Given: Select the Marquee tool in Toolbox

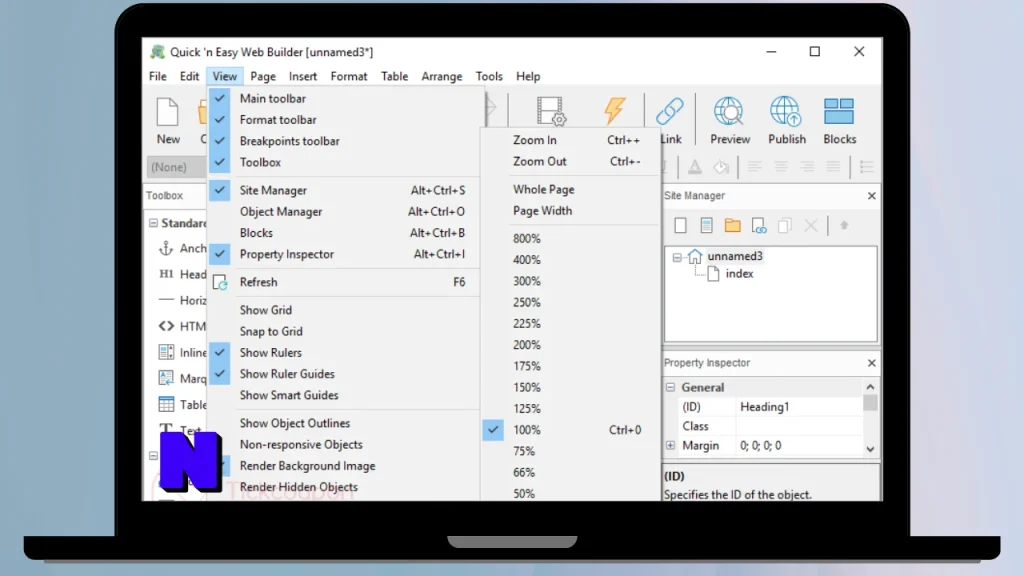Looking at the screenshot, I should (x=182, y=378).
